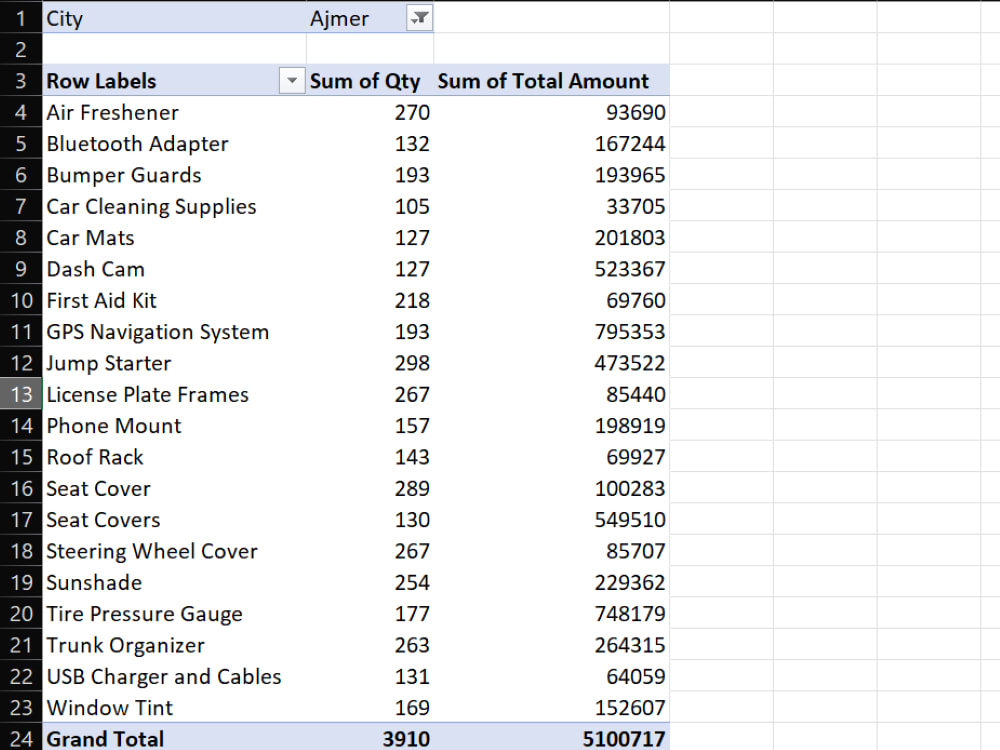Select Grand Total amount 5100717
1000x750 pixels.
point(552,739)
